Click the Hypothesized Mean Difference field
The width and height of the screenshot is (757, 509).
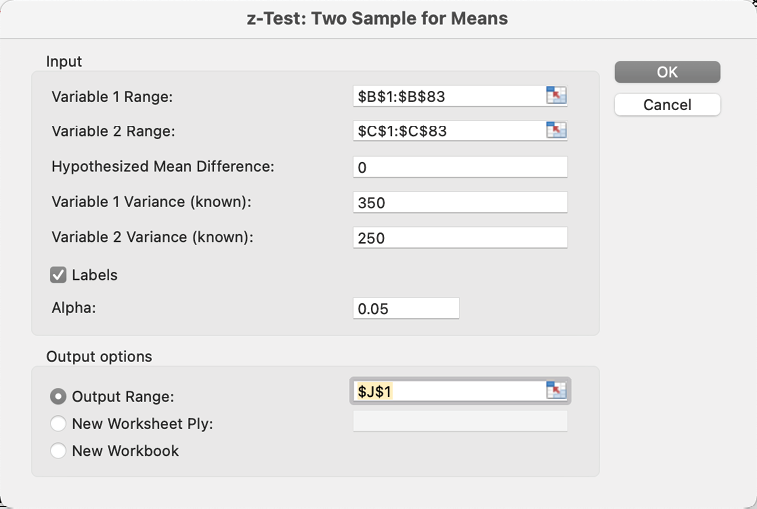click(460, 167)
